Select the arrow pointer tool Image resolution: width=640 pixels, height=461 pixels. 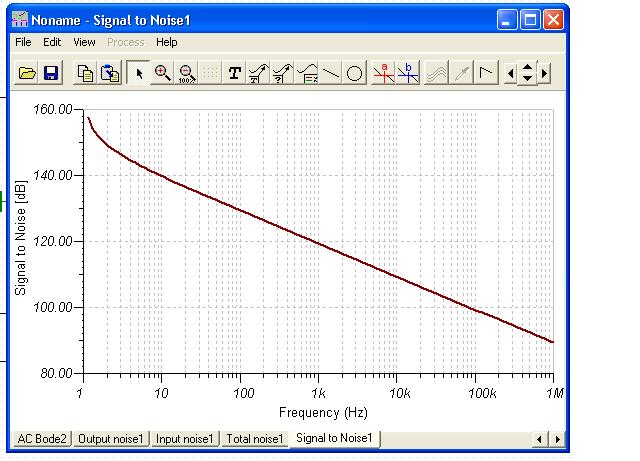[139, 73]
